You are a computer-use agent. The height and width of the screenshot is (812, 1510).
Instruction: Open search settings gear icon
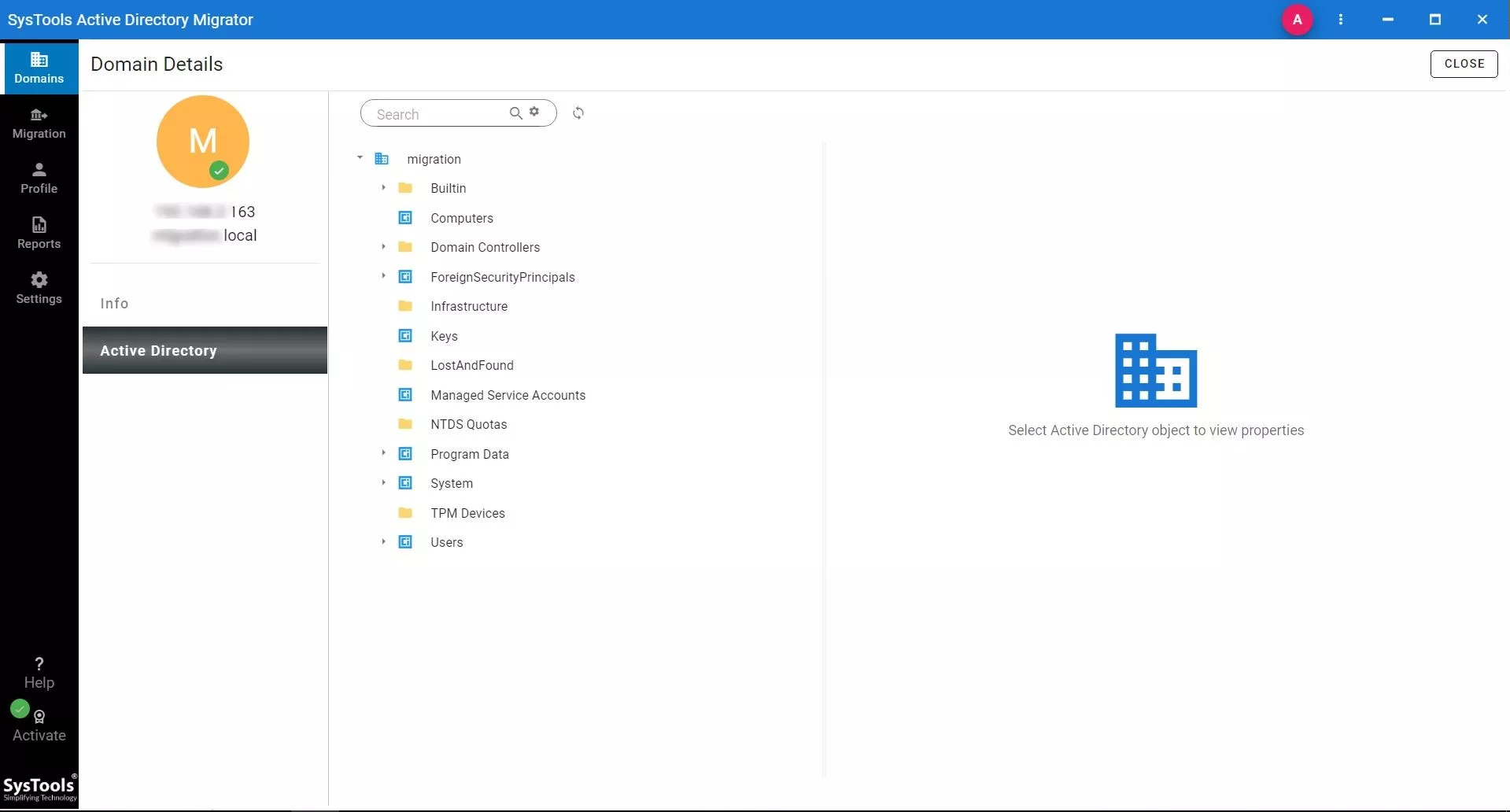click(x=534, y=112)
